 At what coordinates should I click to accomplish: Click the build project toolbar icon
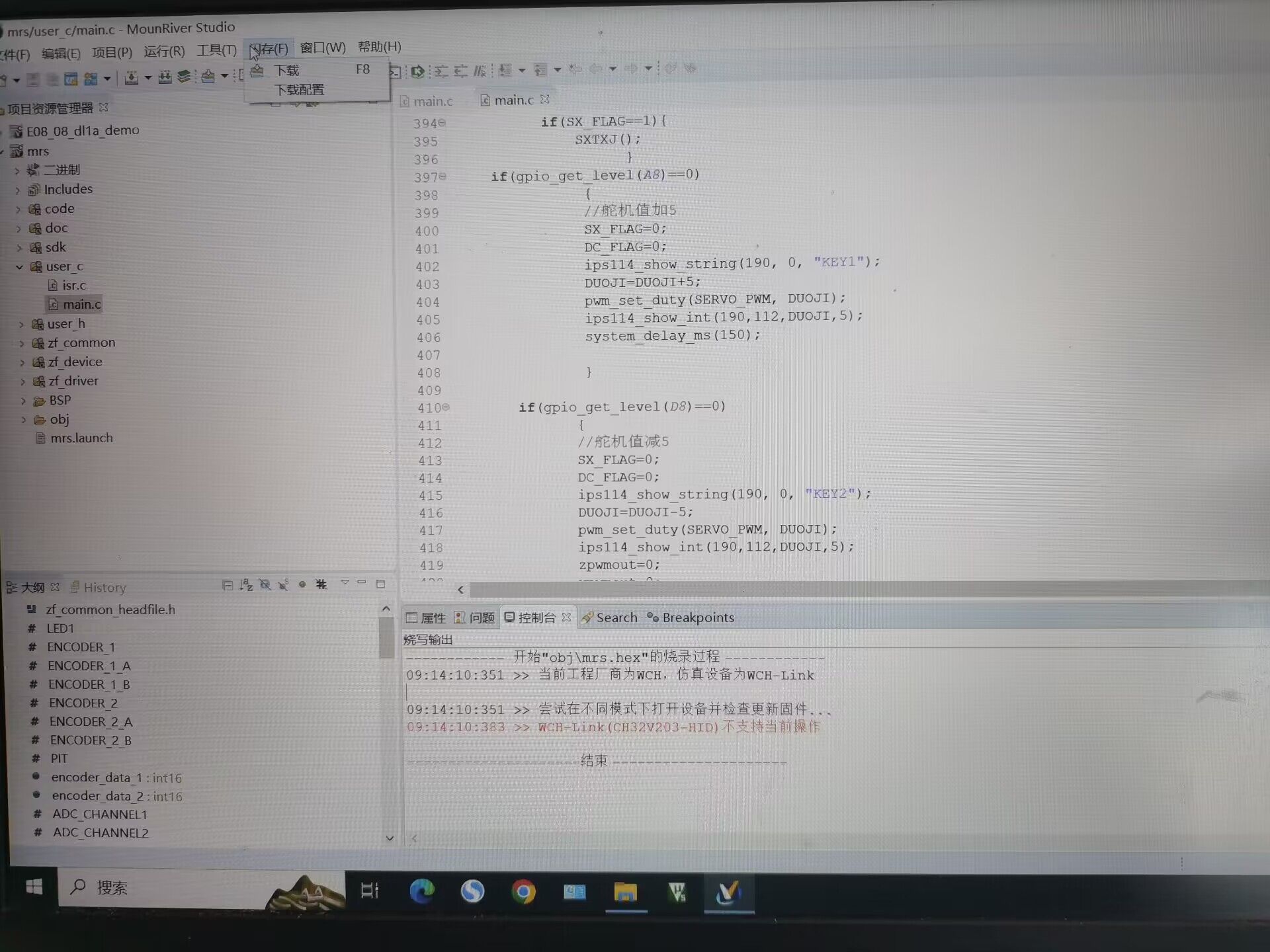pos(132,78)
